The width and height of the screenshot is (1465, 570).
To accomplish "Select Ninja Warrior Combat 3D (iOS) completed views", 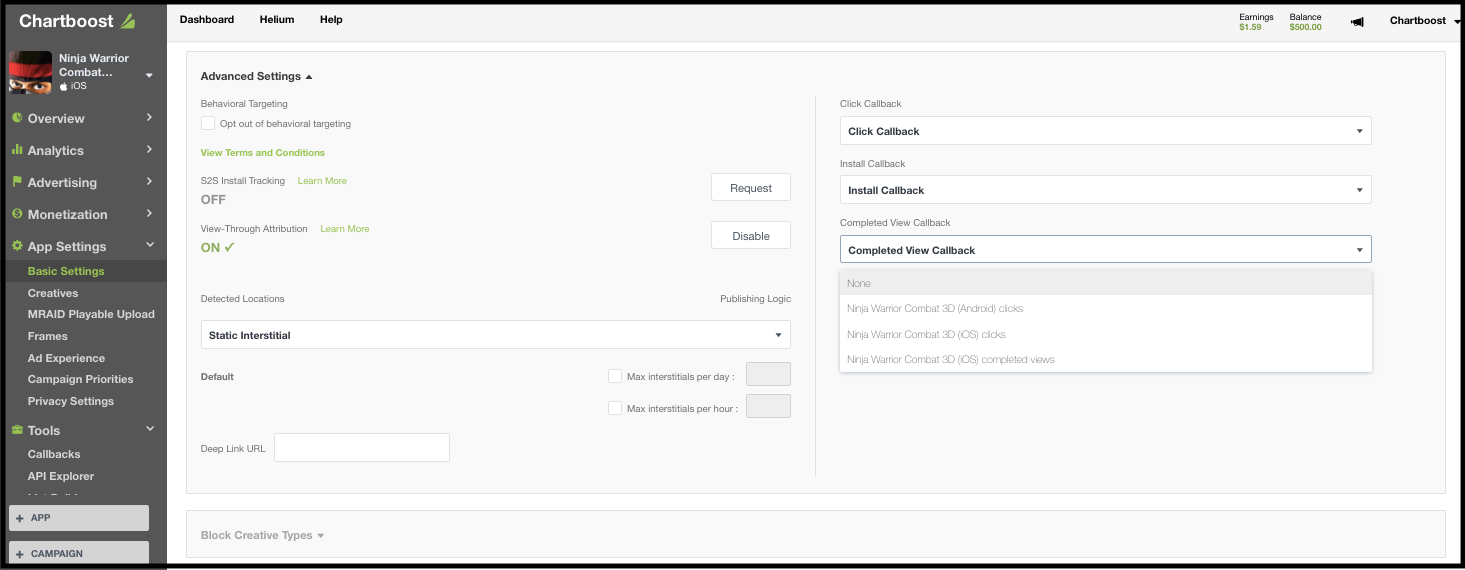I will tap(1106, 359).
